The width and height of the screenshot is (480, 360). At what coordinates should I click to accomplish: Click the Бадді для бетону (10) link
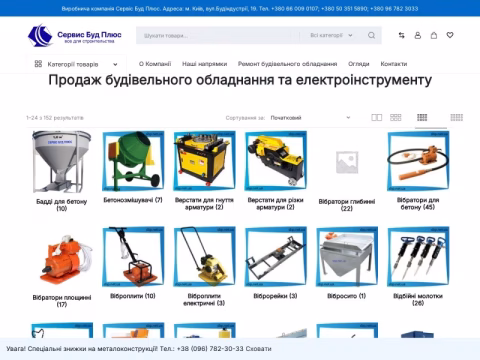pos(62,205)
